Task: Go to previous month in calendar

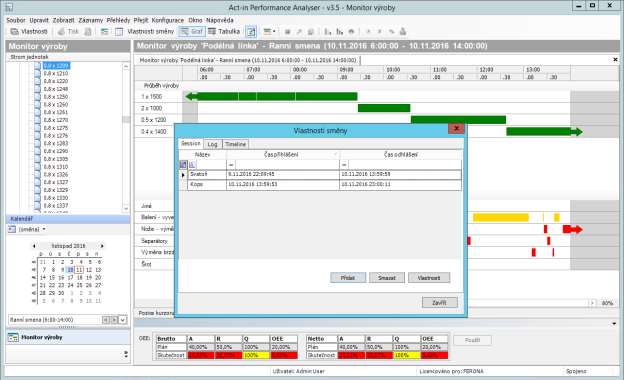Action: tap(34, 246)
